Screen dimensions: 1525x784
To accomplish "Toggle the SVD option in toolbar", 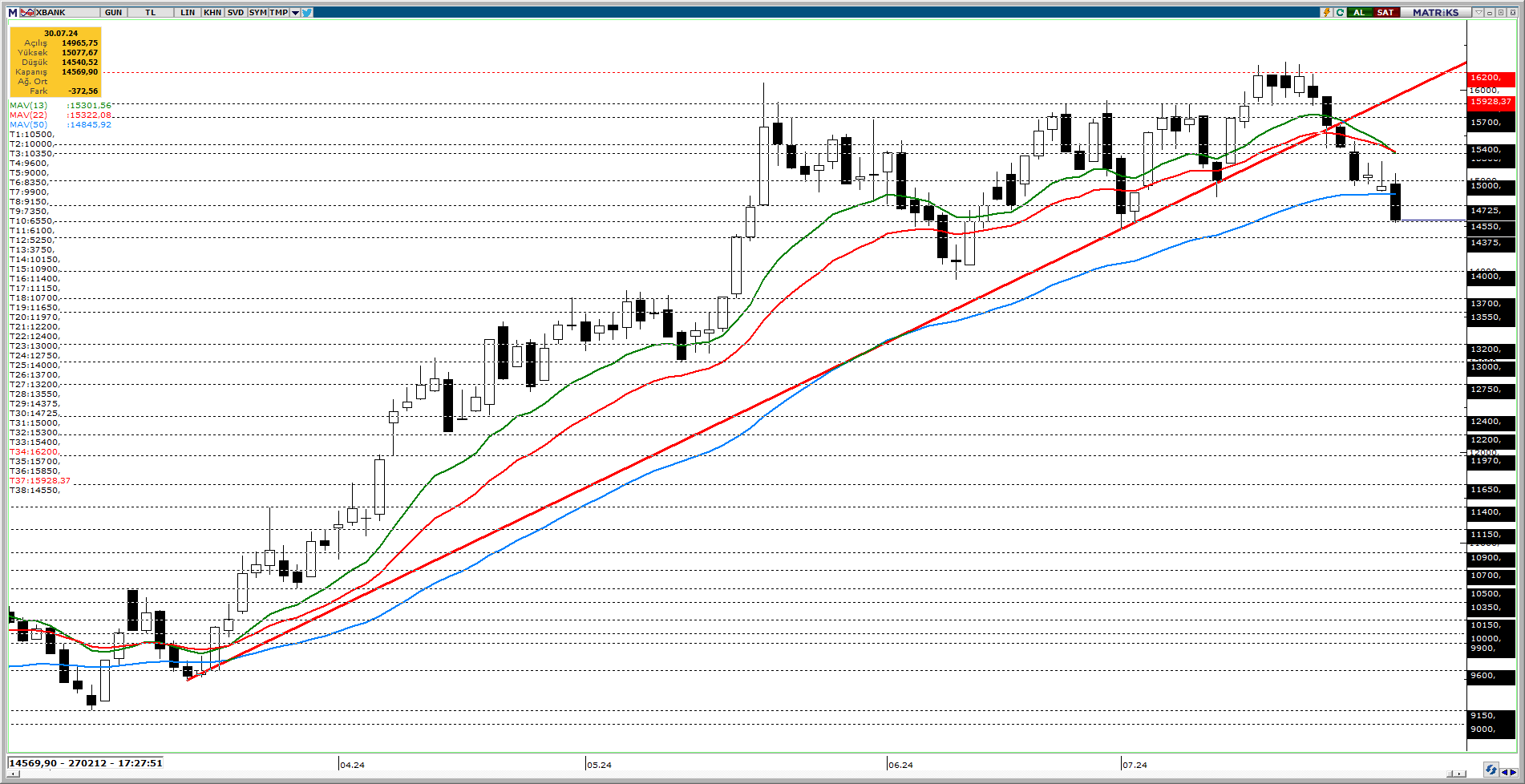I will 235,12.
